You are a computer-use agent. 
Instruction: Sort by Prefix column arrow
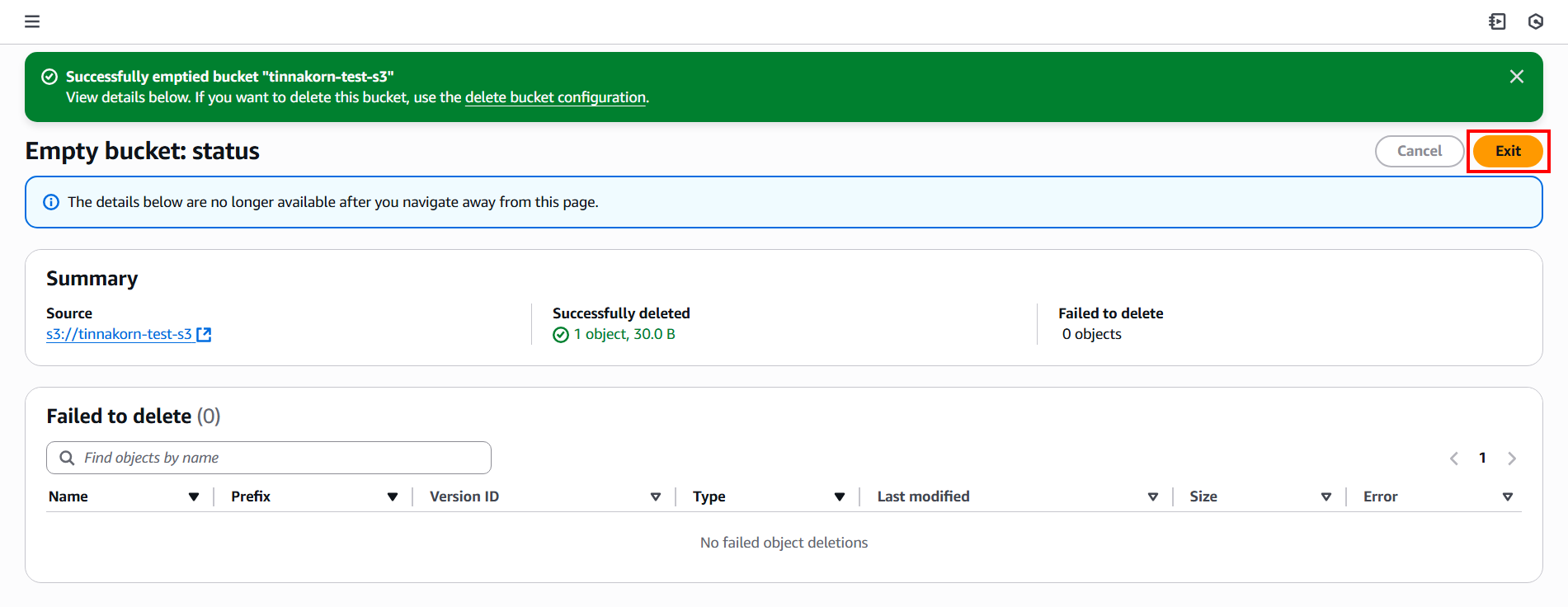tap(393, 496)
